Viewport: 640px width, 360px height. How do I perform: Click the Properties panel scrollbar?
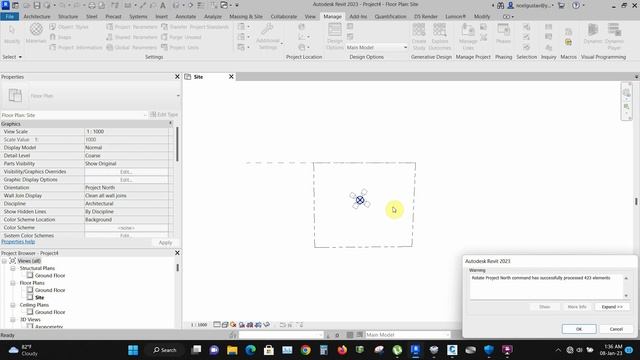pos(177,144)
